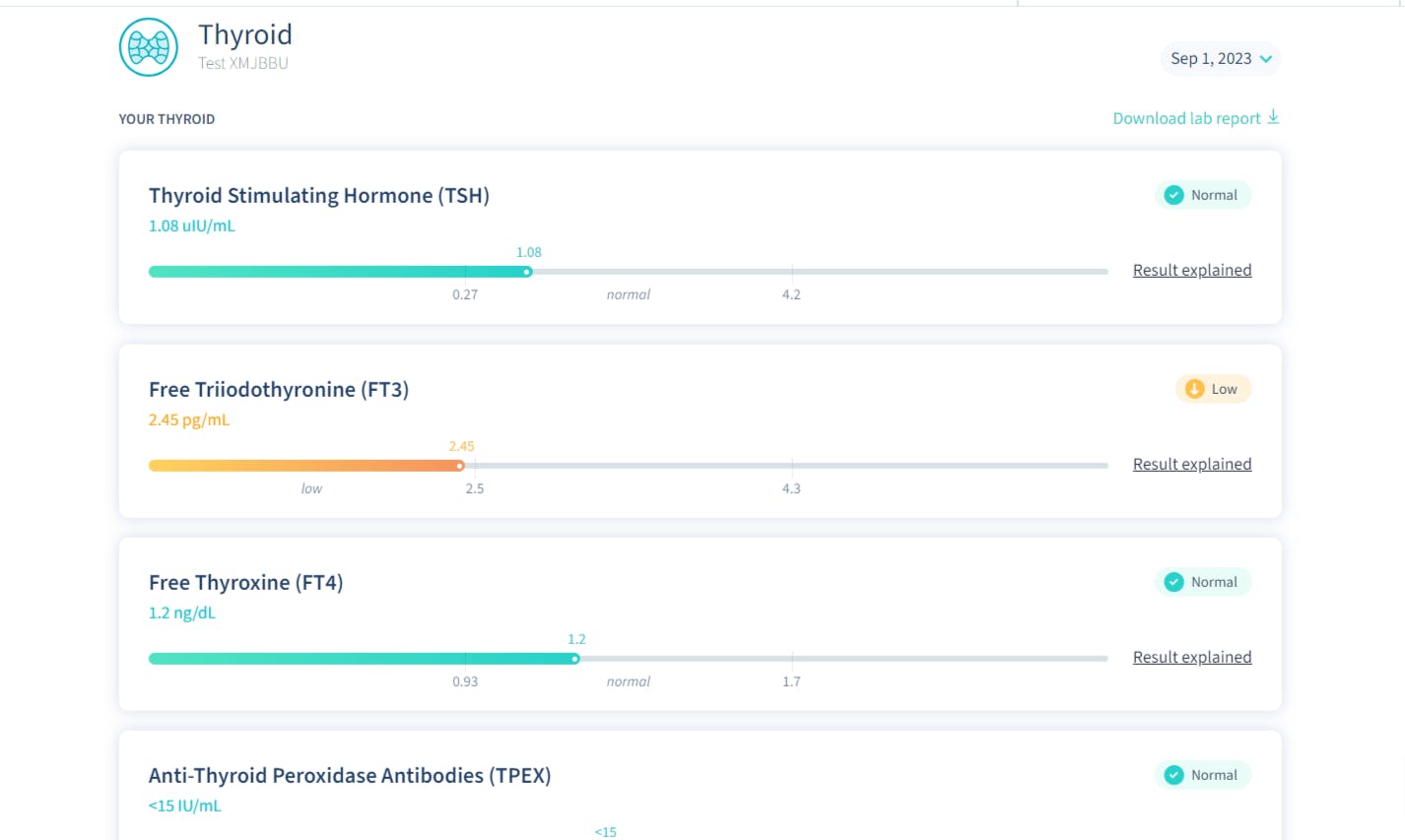Click the Low badge on the FT3 card

(x=1213, y=389)
